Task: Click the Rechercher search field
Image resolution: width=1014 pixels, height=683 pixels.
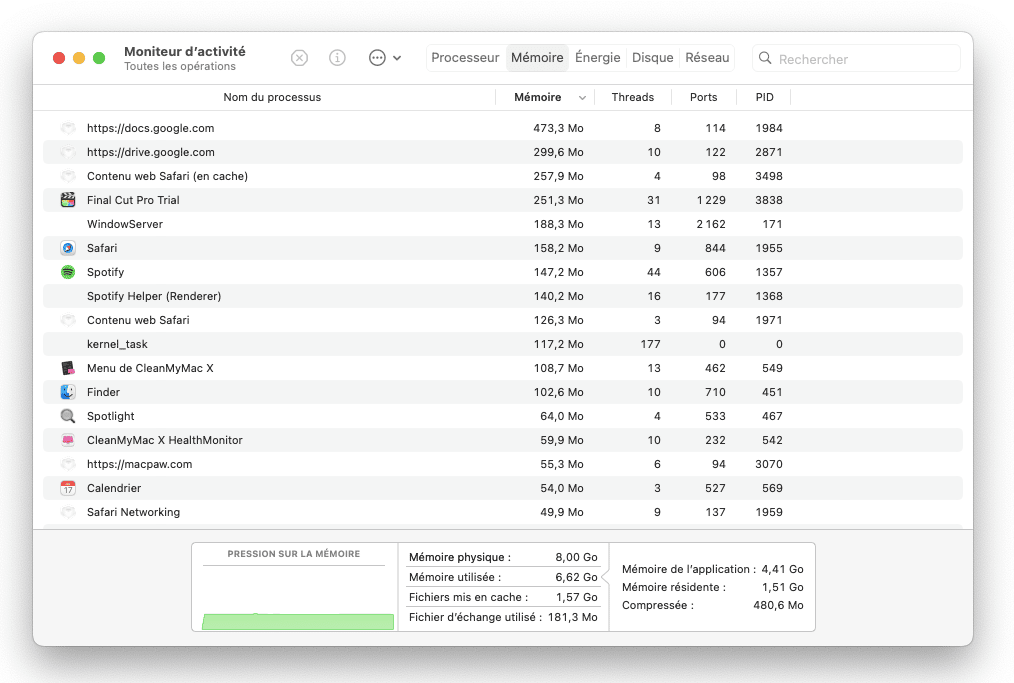Action: [x=865, y=59]
